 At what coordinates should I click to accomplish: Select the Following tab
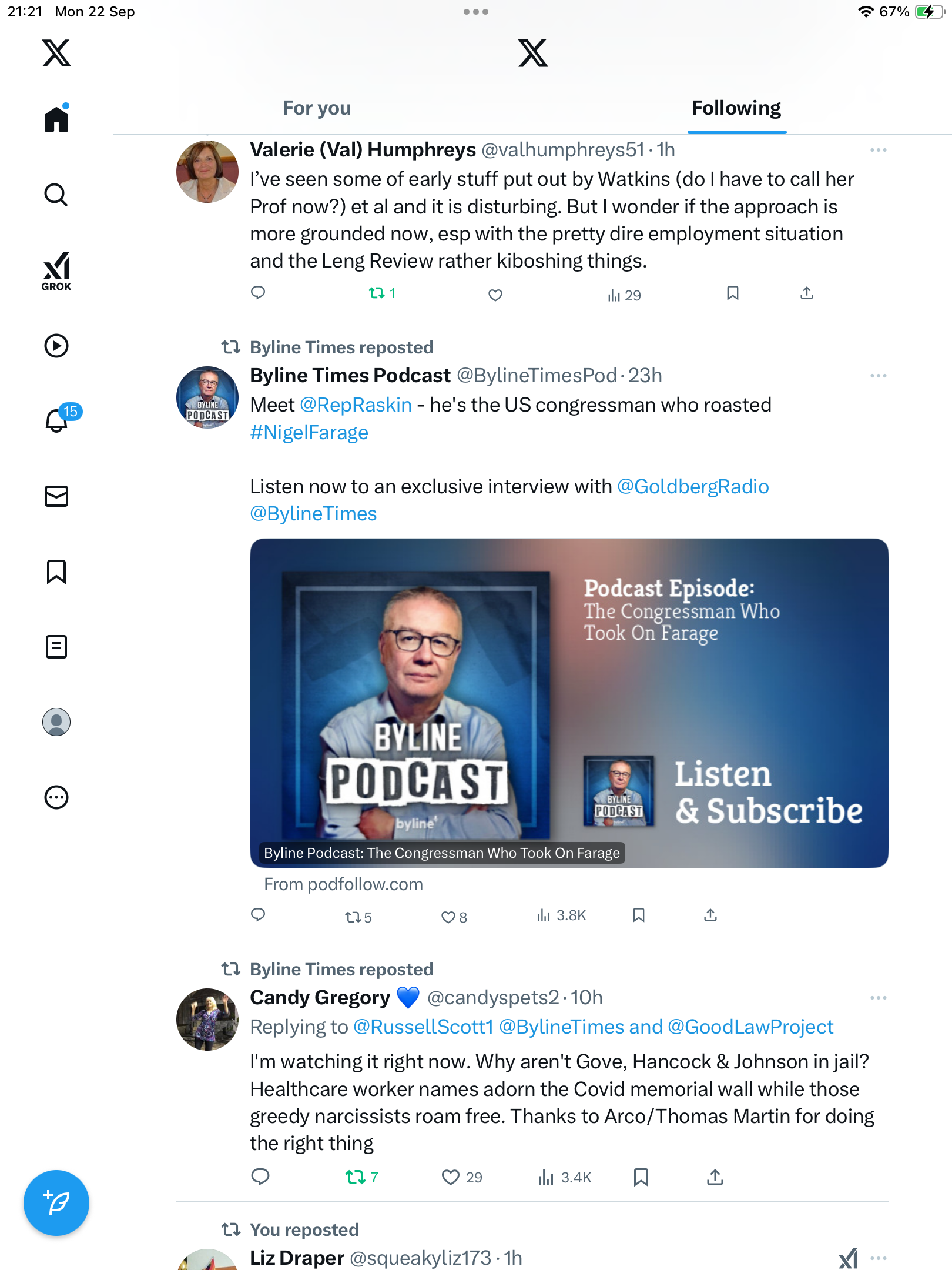tap(736, 108)
